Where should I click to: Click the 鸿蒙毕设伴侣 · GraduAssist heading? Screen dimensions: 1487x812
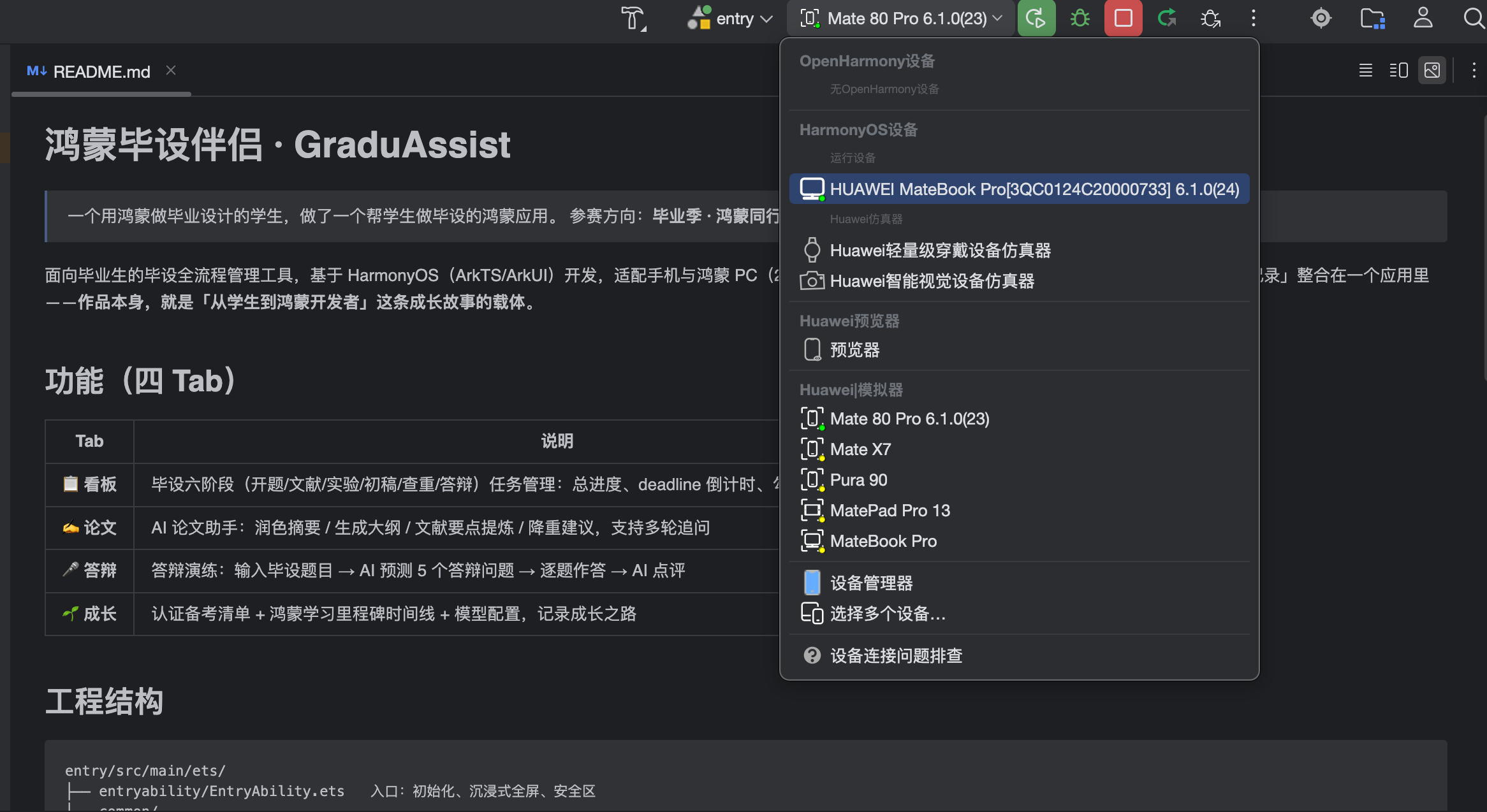pyautogui.click(x=277, y=145)
